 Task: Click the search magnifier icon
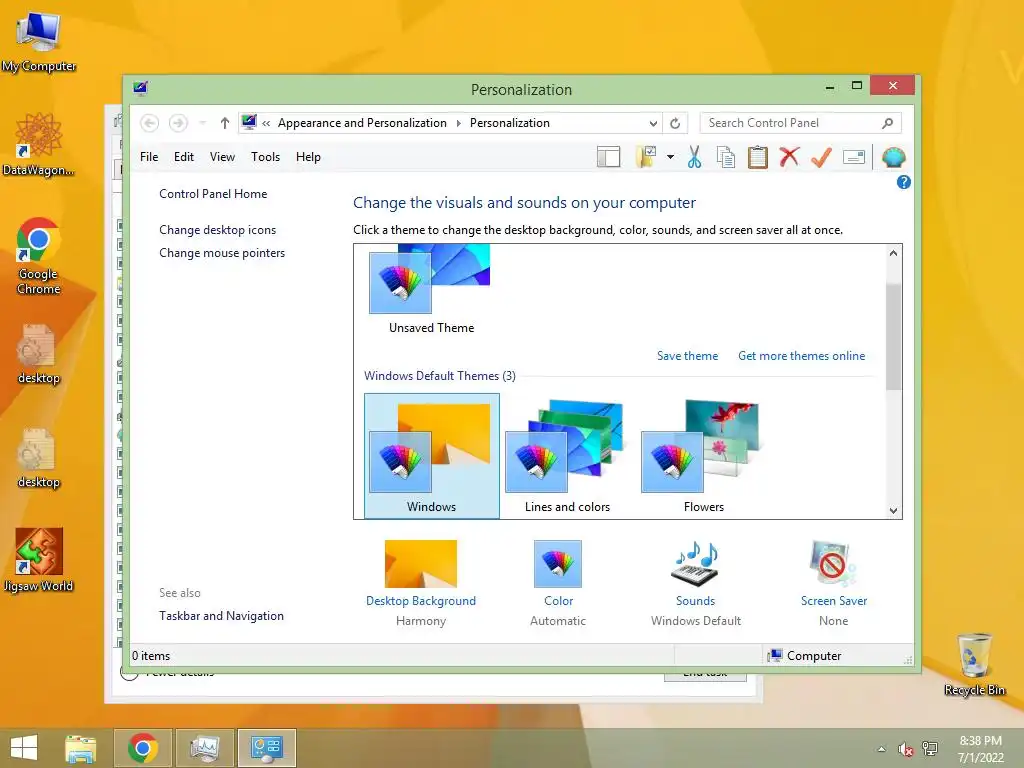(x=887, y=123)
